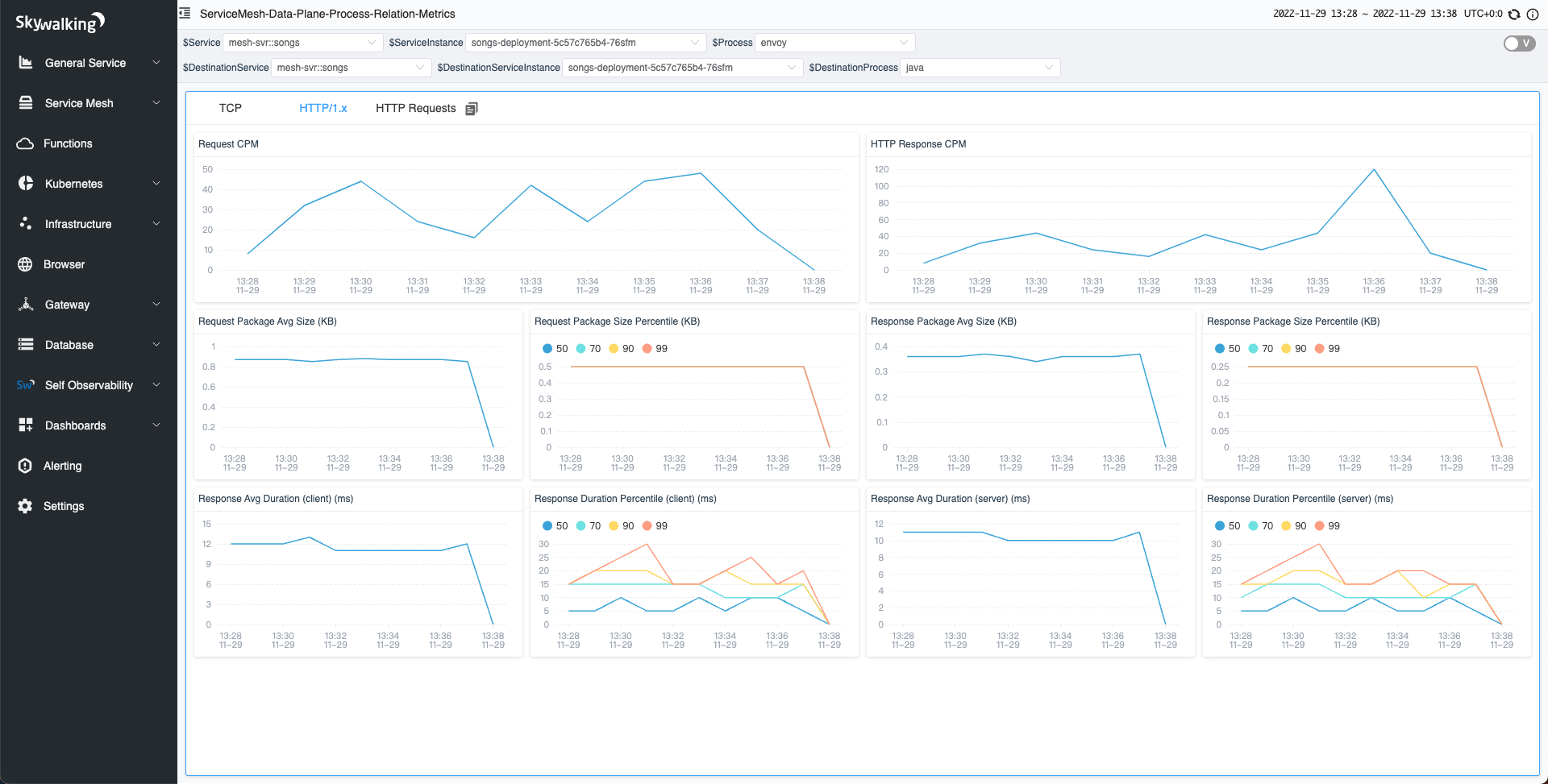Open the Functions cloud icon
Screen dimensions: 1548x784
click(x=25, y=143)
